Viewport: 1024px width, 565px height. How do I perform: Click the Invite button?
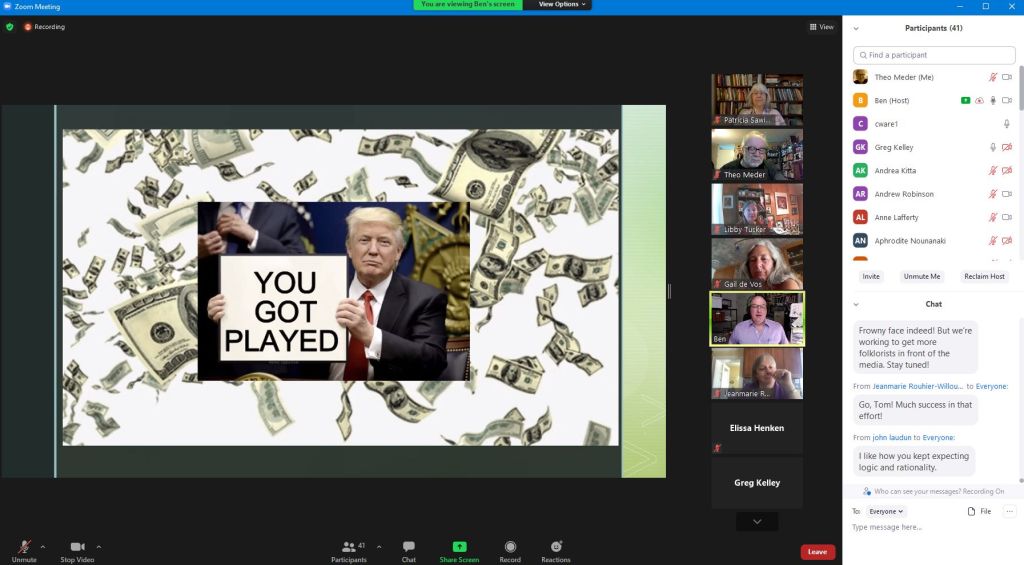871,276
